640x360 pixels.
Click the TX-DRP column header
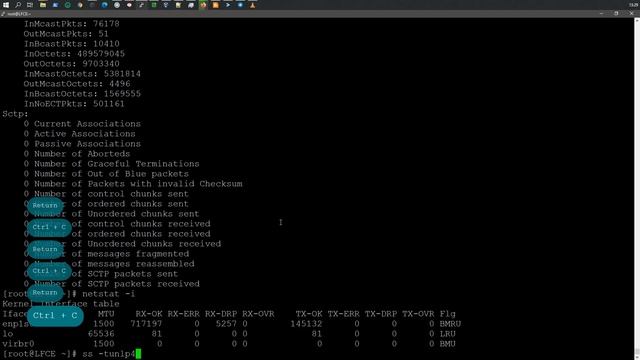pyautogui.click(x=381, y=314)
